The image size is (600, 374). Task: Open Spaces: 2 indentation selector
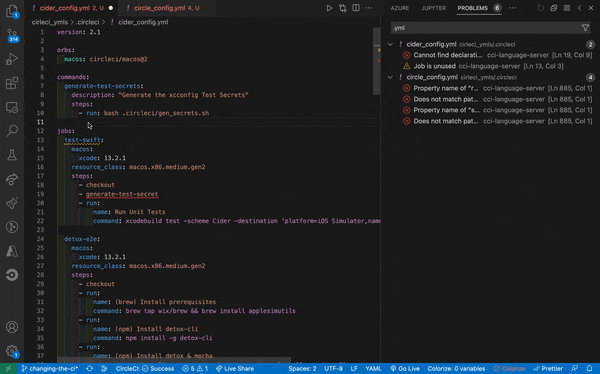302,369
